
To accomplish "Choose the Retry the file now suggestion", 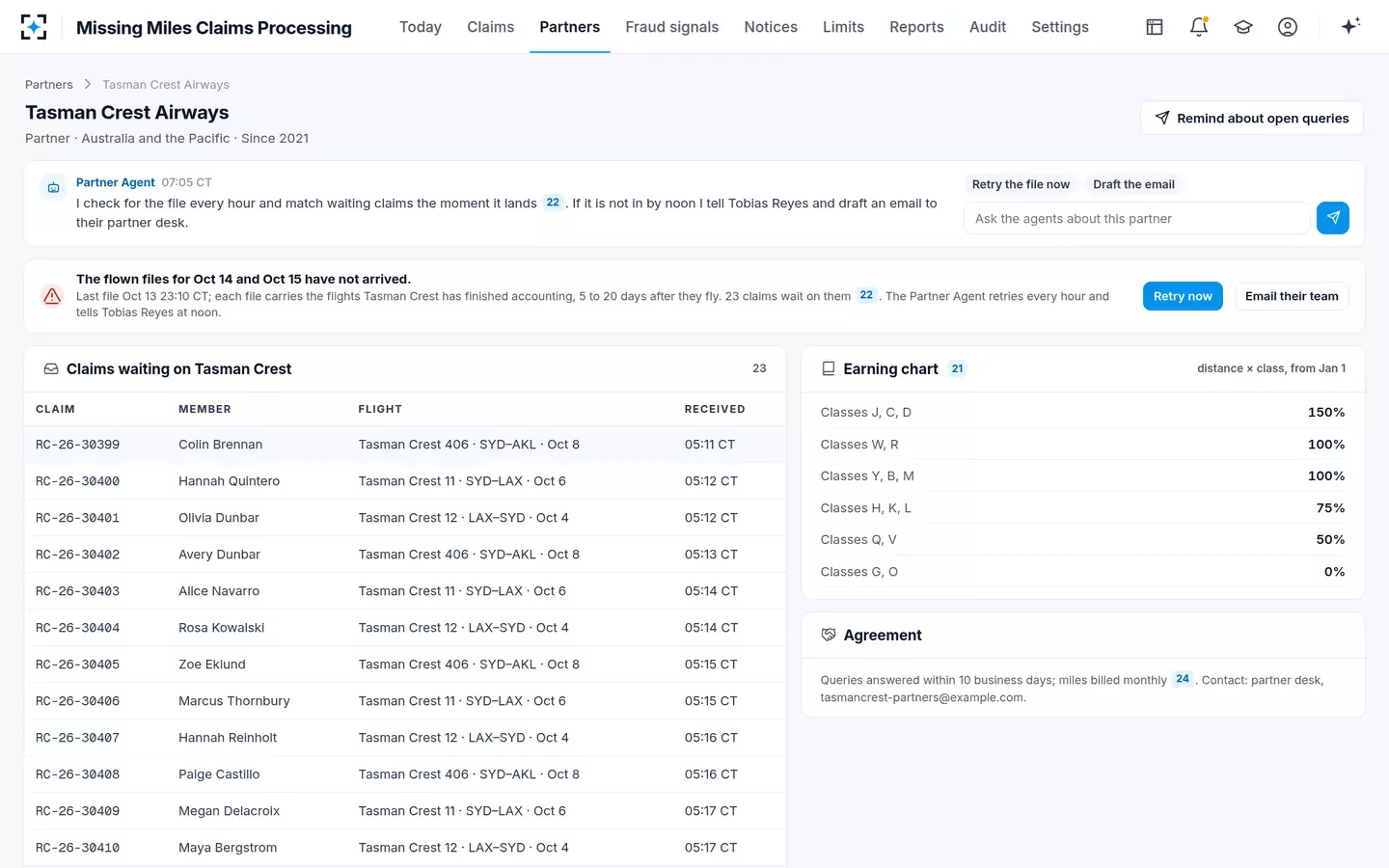I will [1021, 184].
